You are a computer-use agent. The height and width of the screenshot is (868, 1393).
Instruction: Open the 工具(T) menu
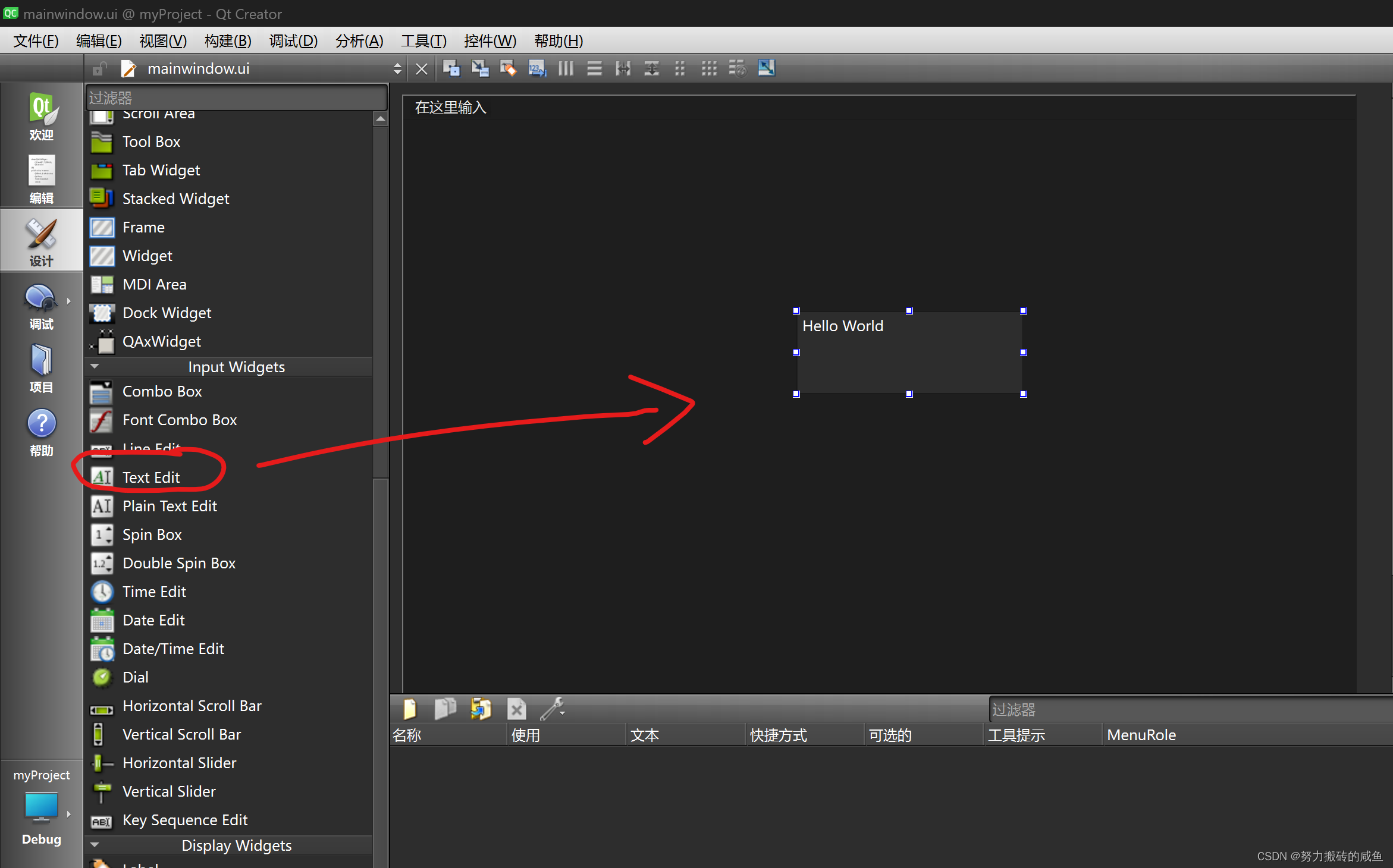423,41
